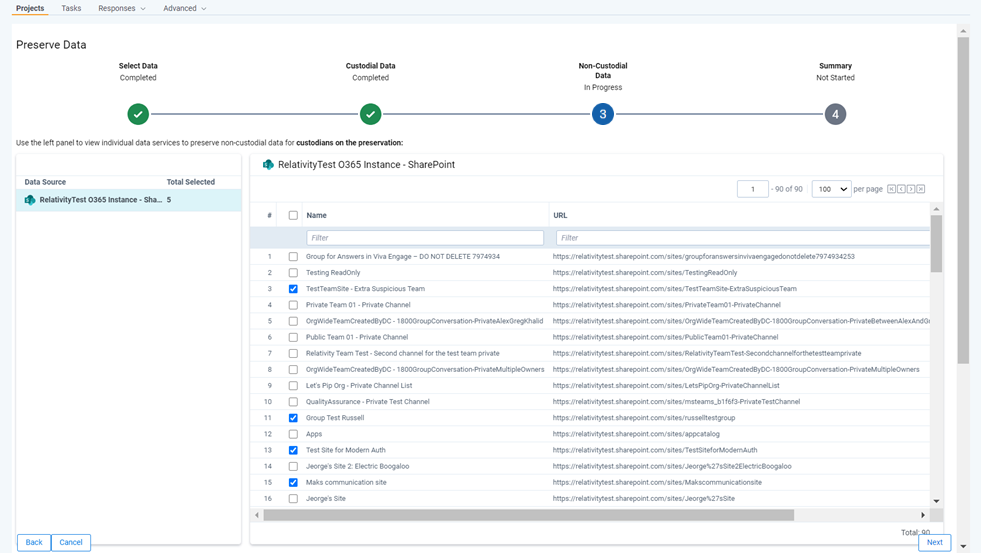Click the Total Selected column header

pos(191,182)
